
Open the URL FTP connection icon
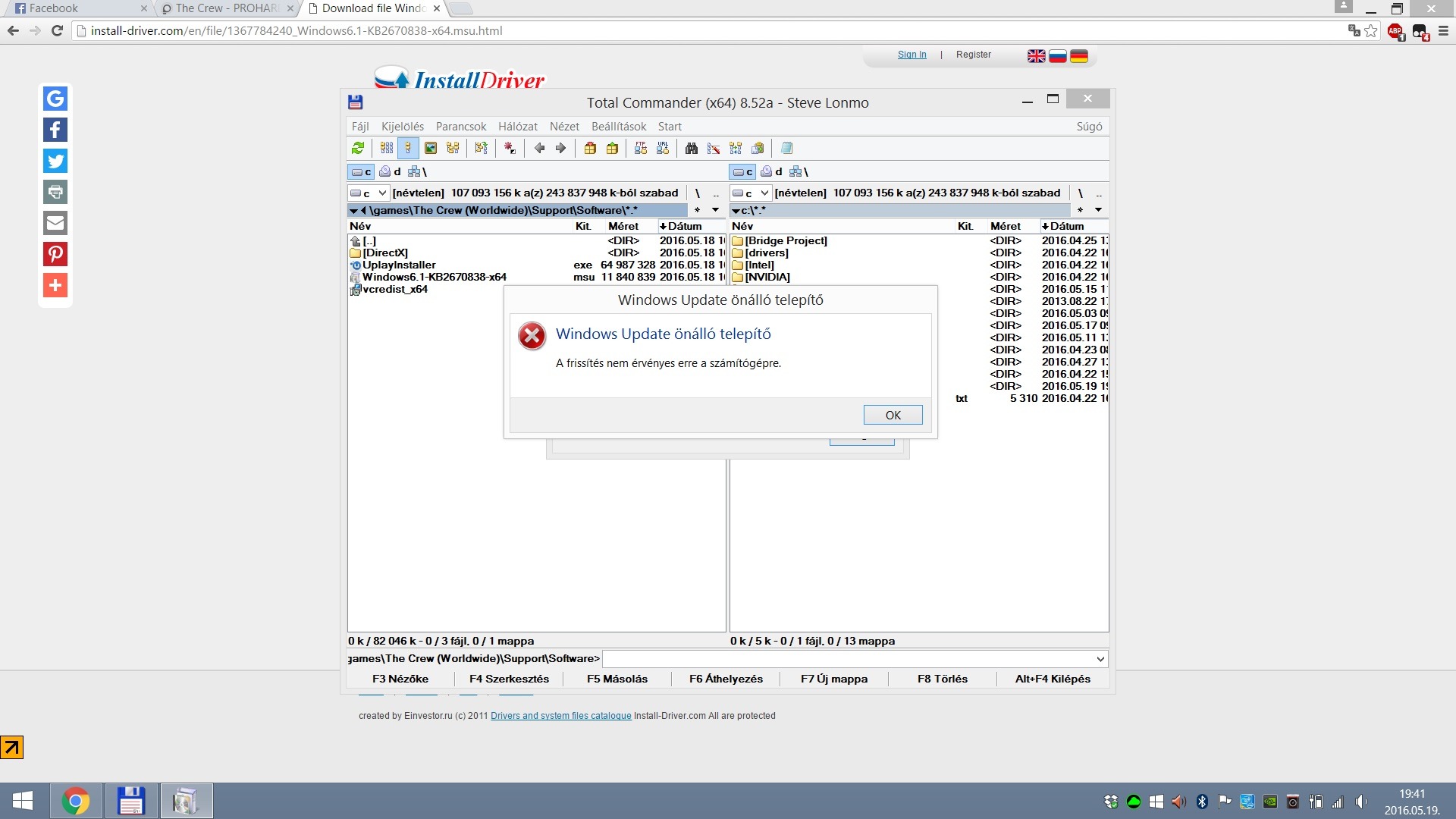pos(663,149)
